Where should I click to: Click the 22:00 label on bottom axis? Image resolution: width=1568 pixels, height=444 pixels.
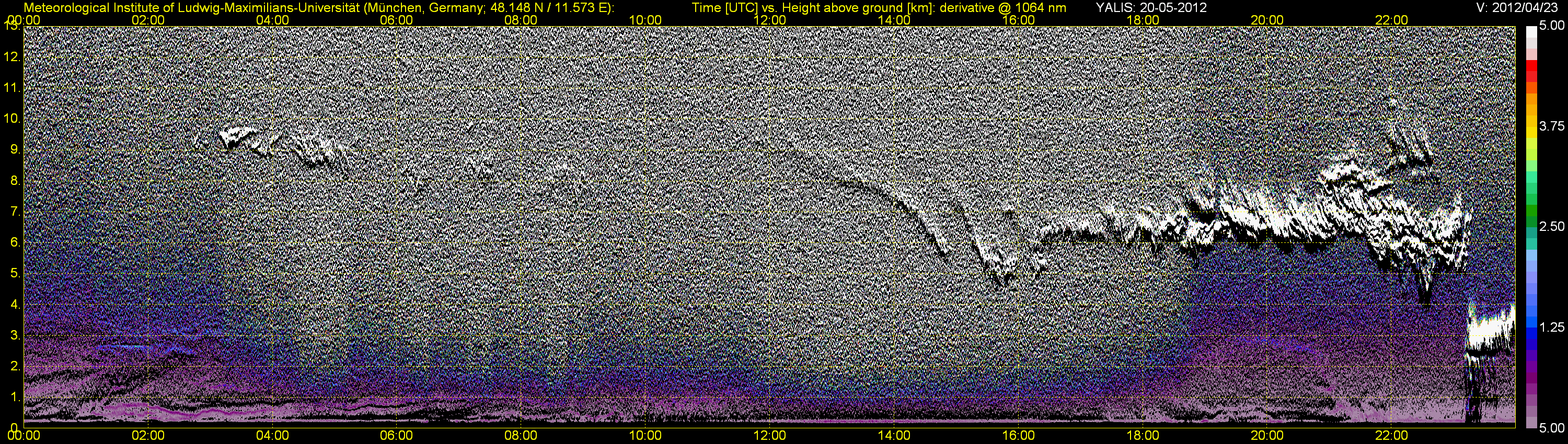1391,436
